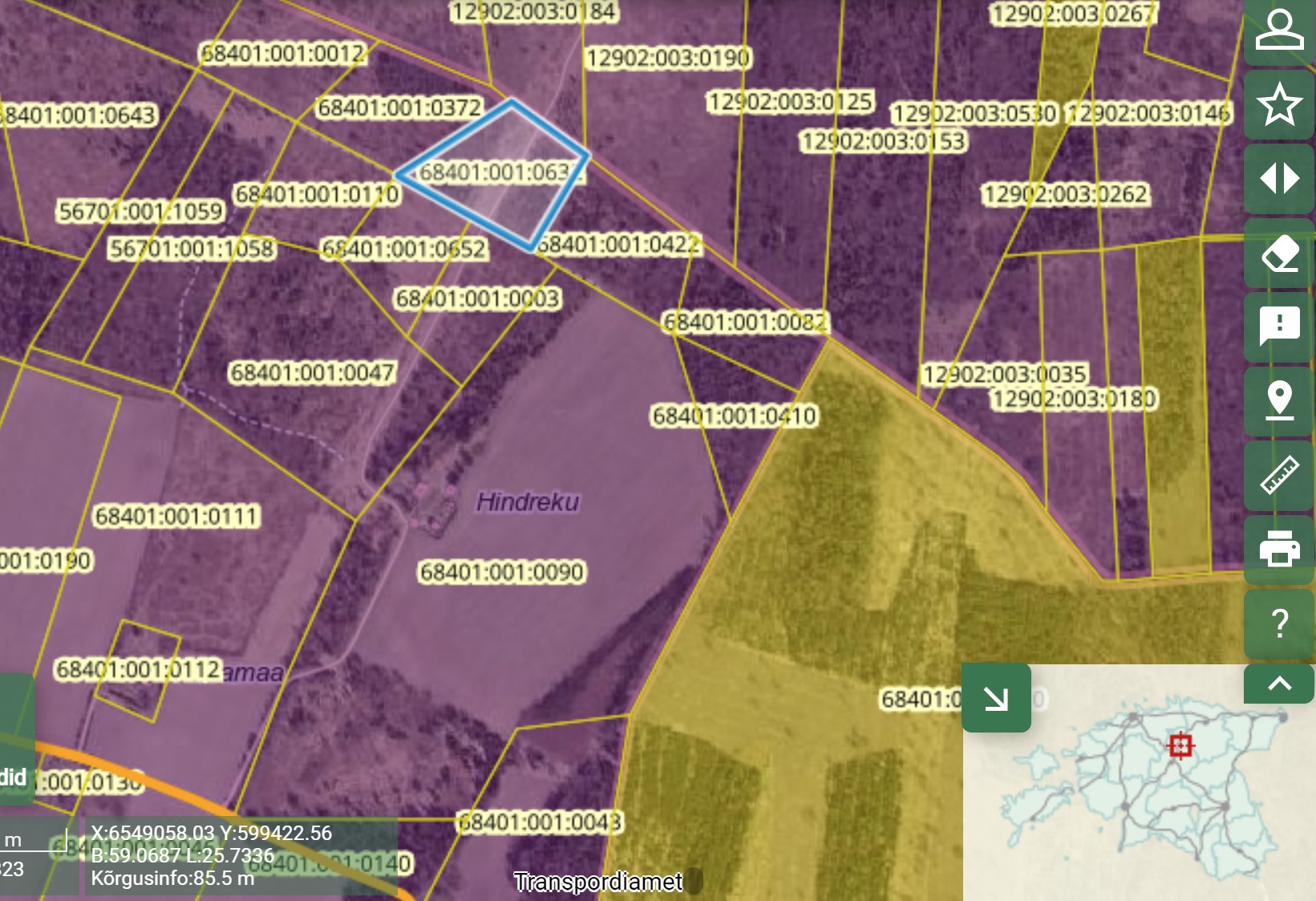Click parcel label 68401:001:0047
1316x901 pixels.
point(313,373)
